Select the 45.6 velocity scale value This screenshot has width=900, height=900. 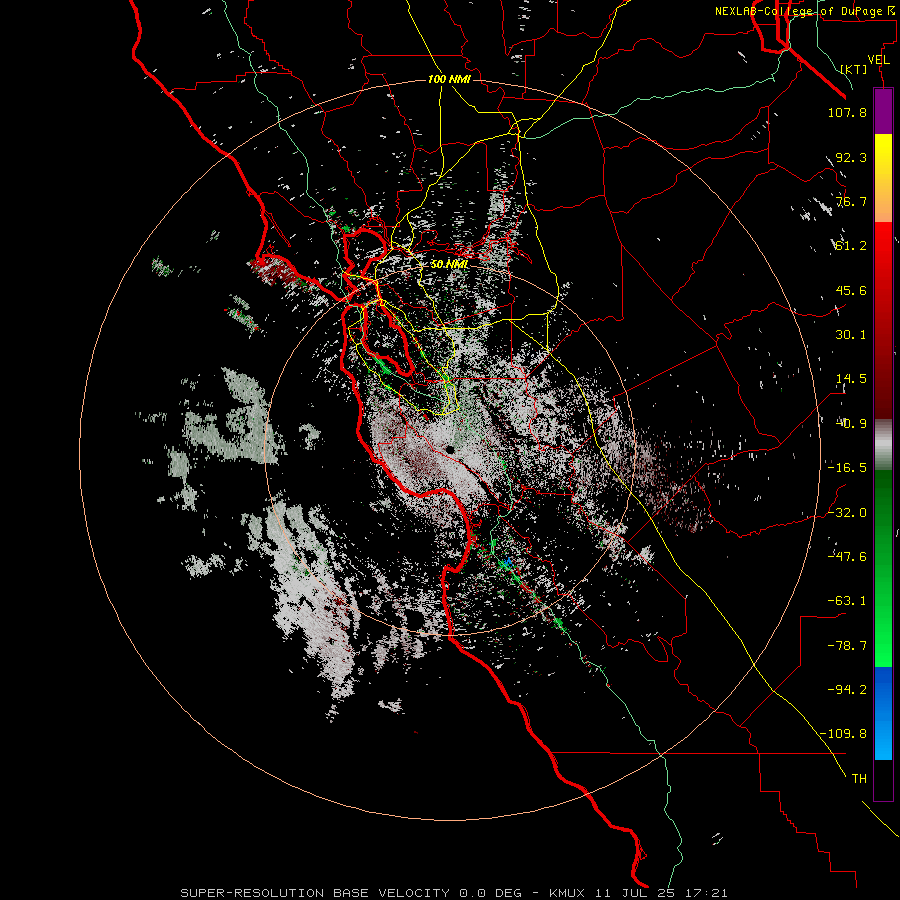tap(851, 290)
